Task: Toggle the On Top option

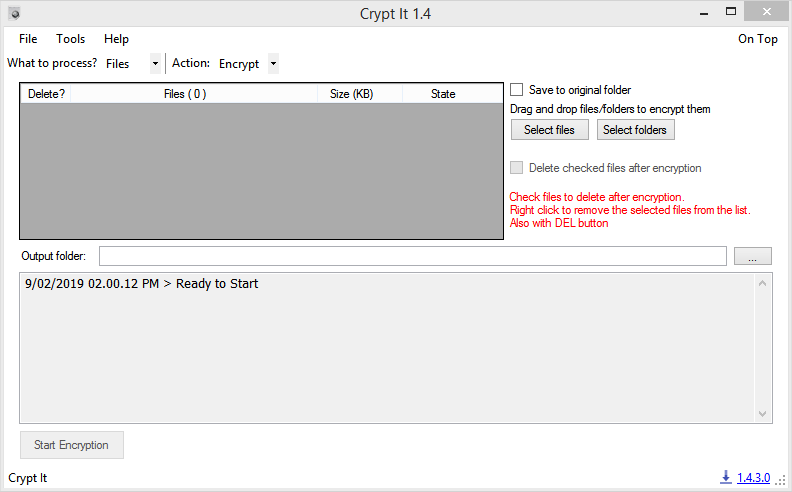Action: [x=758, y=39]
